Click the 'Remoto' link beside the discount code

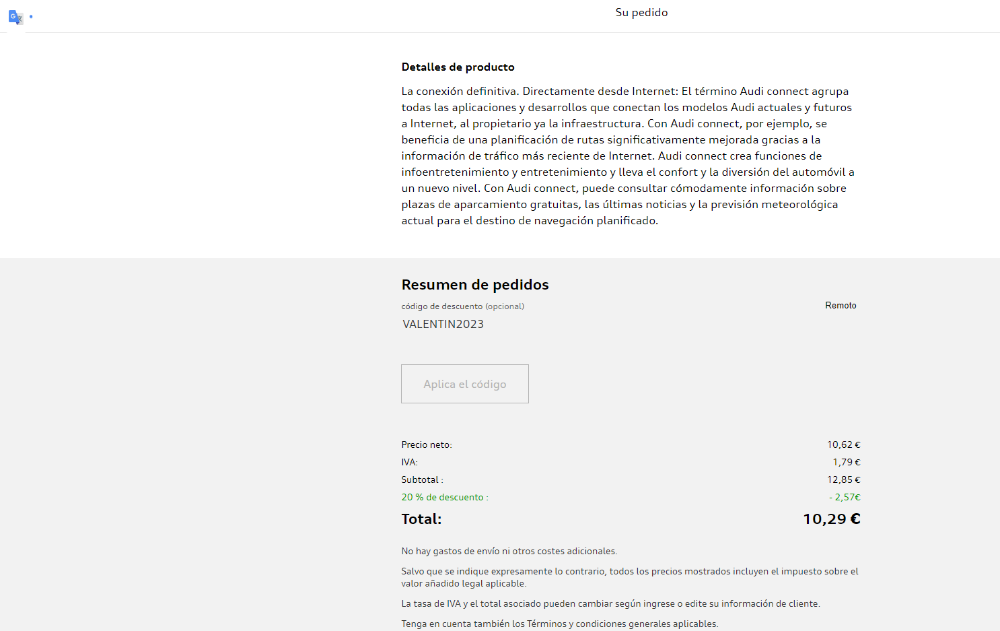[840, 306]
